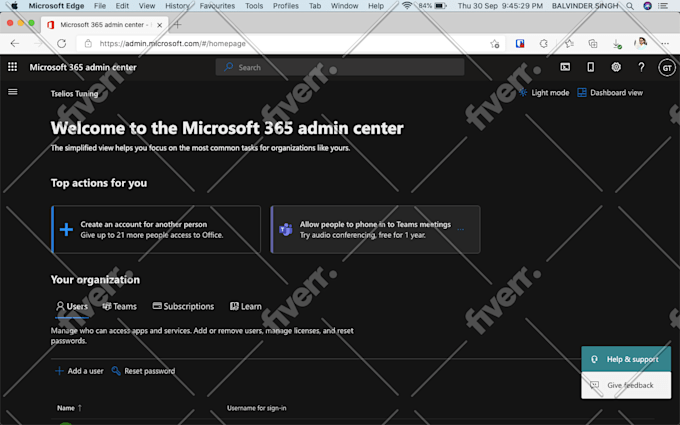Switch to Light mode

(544, 92)
